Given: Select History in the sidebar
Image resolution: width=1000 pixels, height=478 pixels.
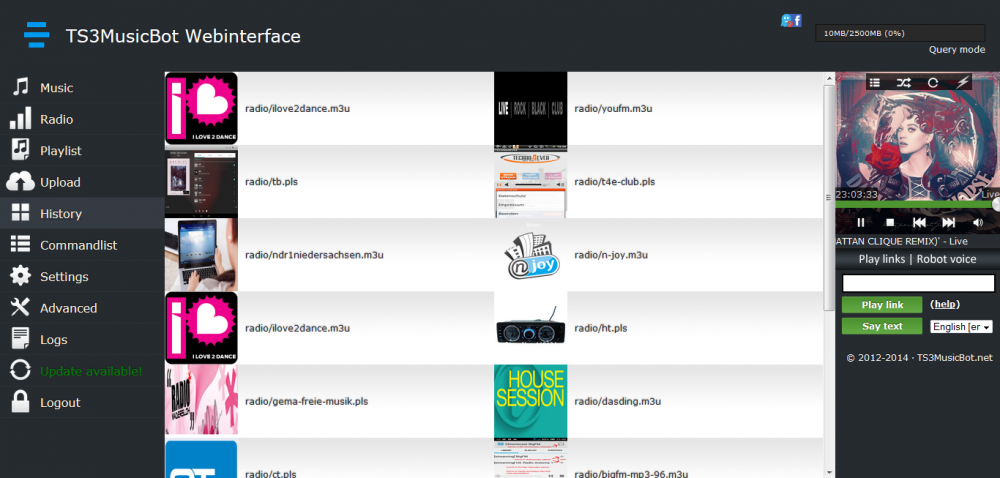Looking at the screenshot, I should click(x=82, y=214).
